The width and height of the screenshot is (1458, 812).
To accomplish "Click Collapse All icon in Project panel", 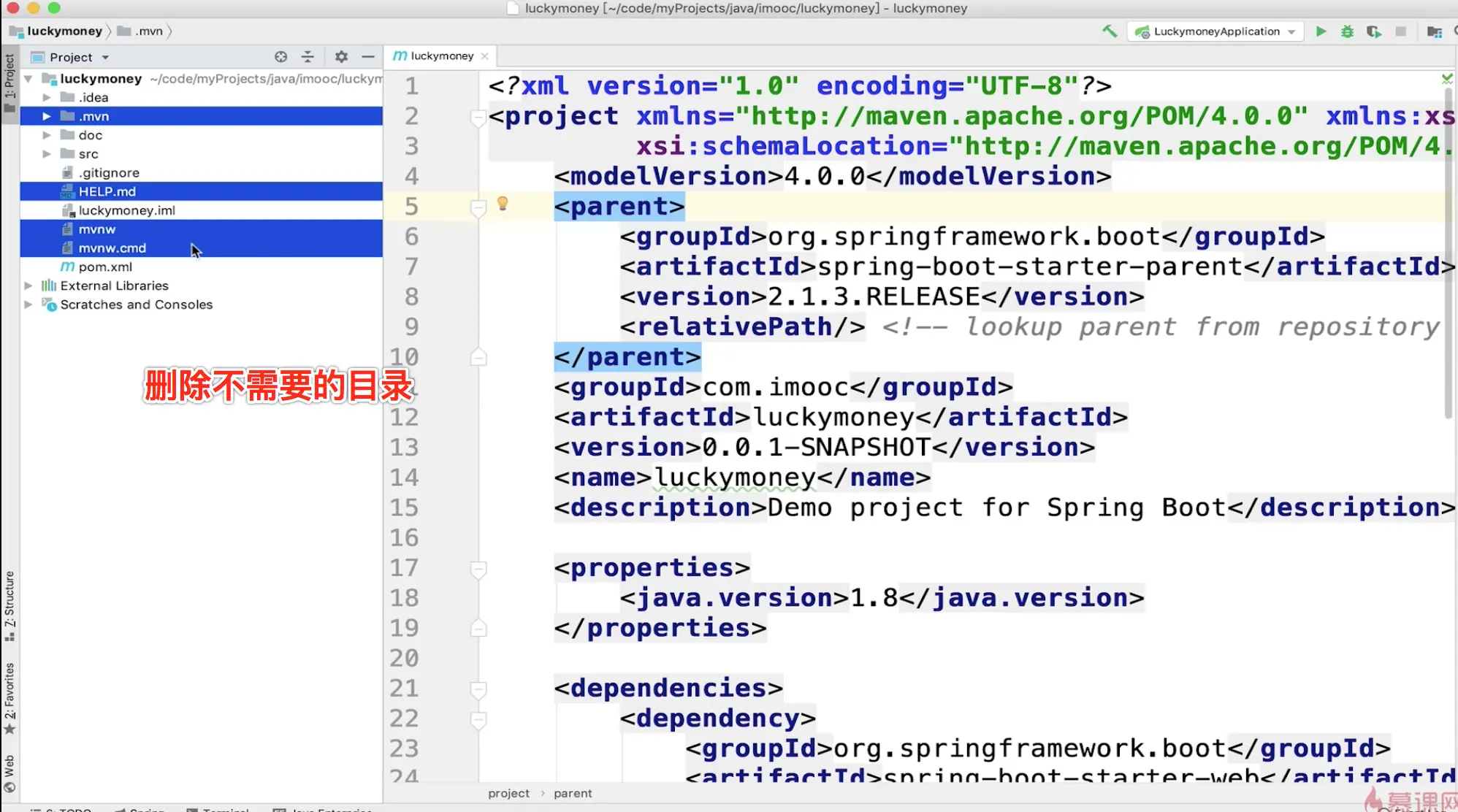I will pos(308,57).
